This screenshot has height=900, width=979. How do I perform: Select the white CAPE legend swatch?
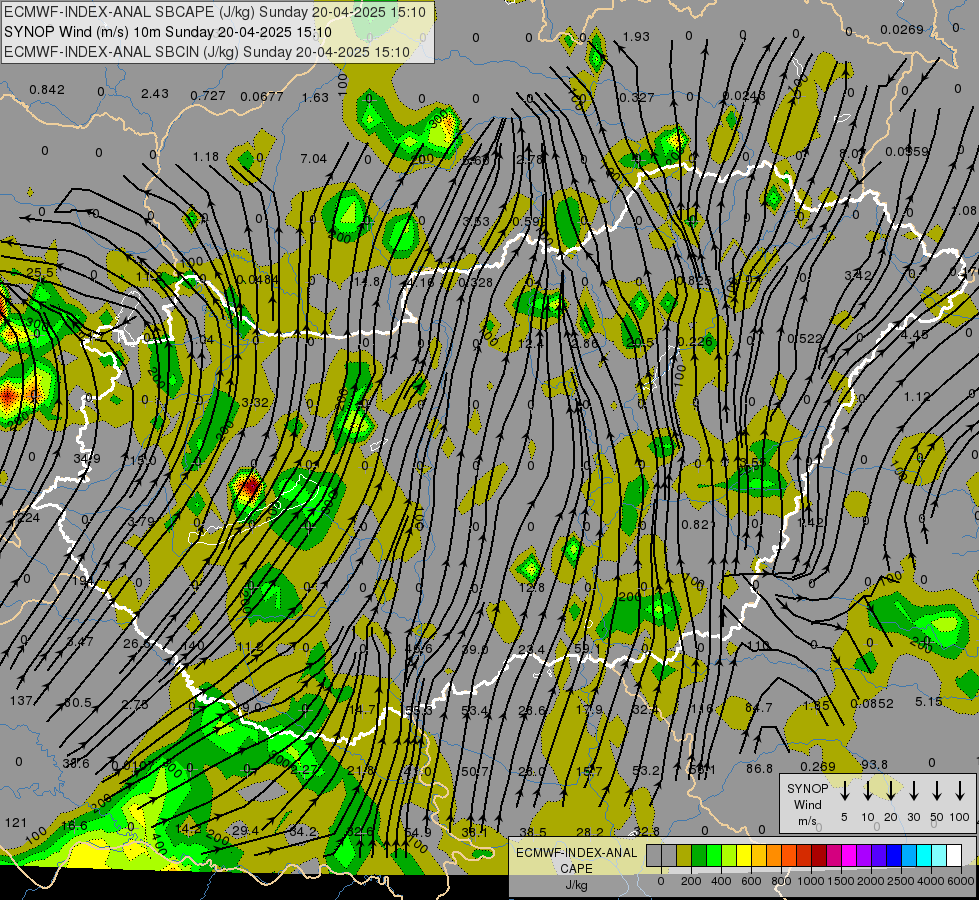953,855
